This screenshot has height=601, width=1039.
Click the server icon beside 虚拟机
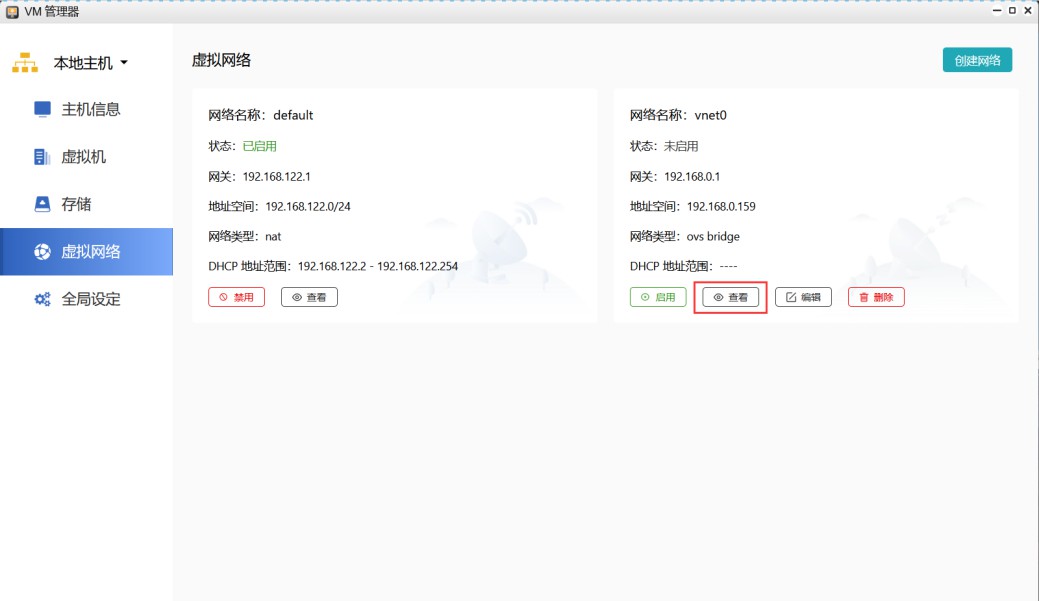click(42, 157)
